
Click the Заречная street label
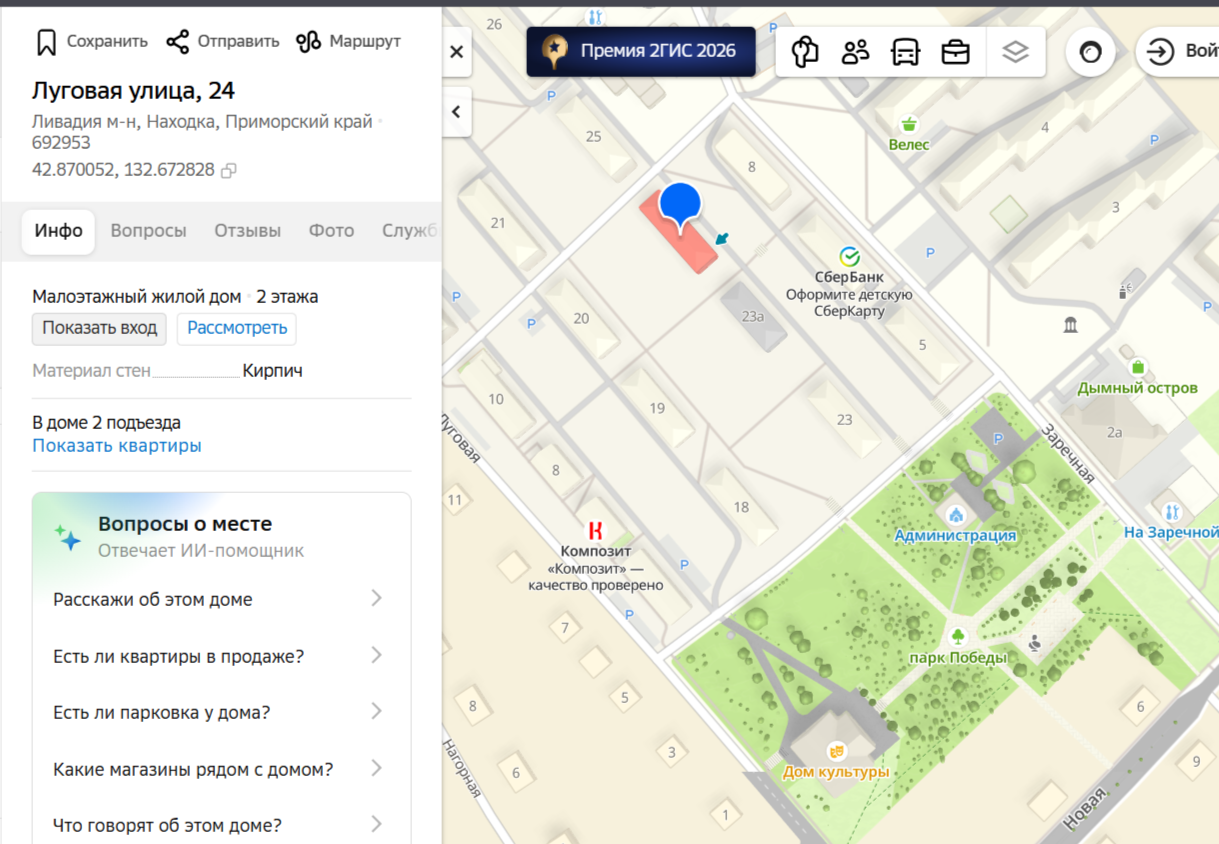(1067, 453)
